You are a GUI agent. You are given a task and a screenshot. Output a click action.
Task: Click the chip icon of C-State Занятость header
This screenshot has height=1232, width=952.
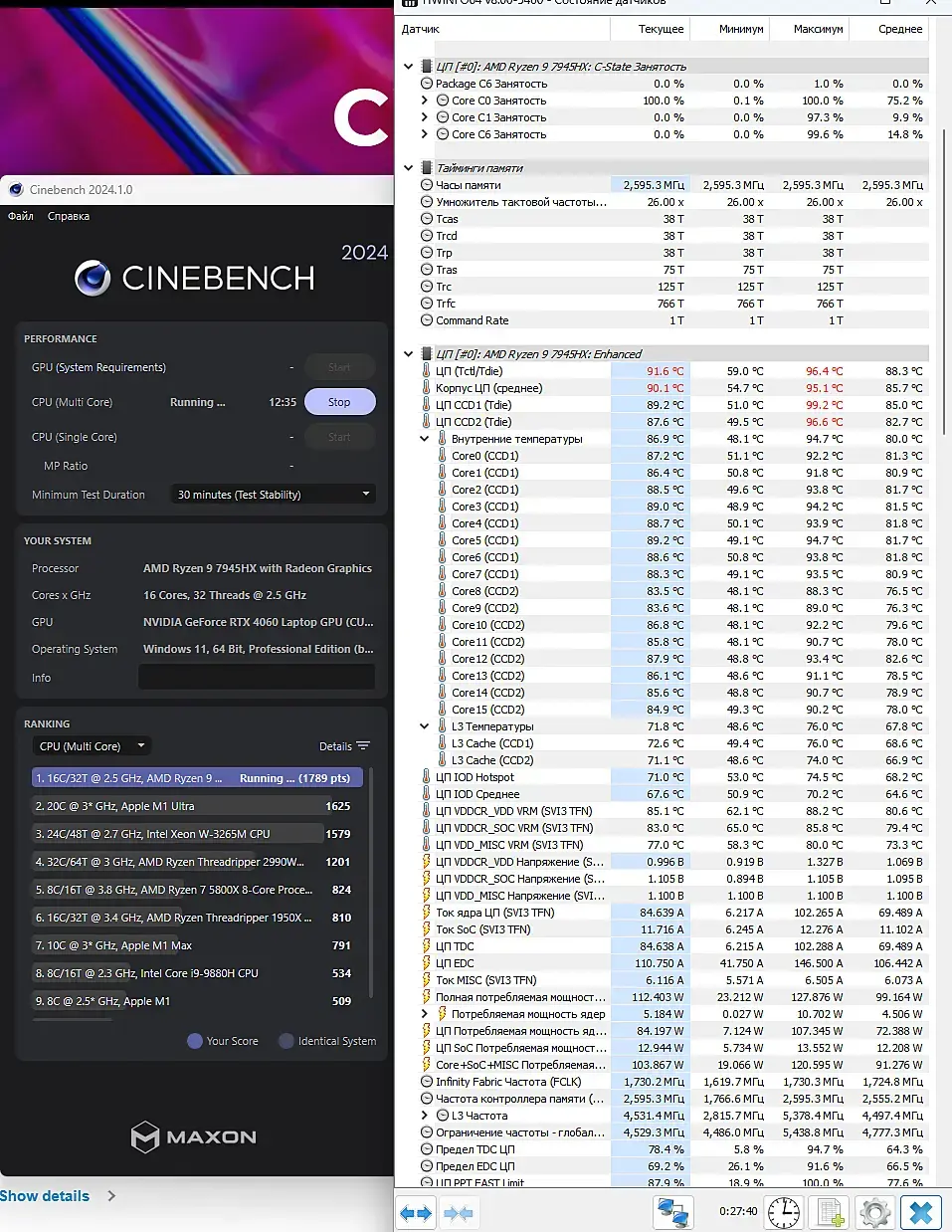[427, 67]
